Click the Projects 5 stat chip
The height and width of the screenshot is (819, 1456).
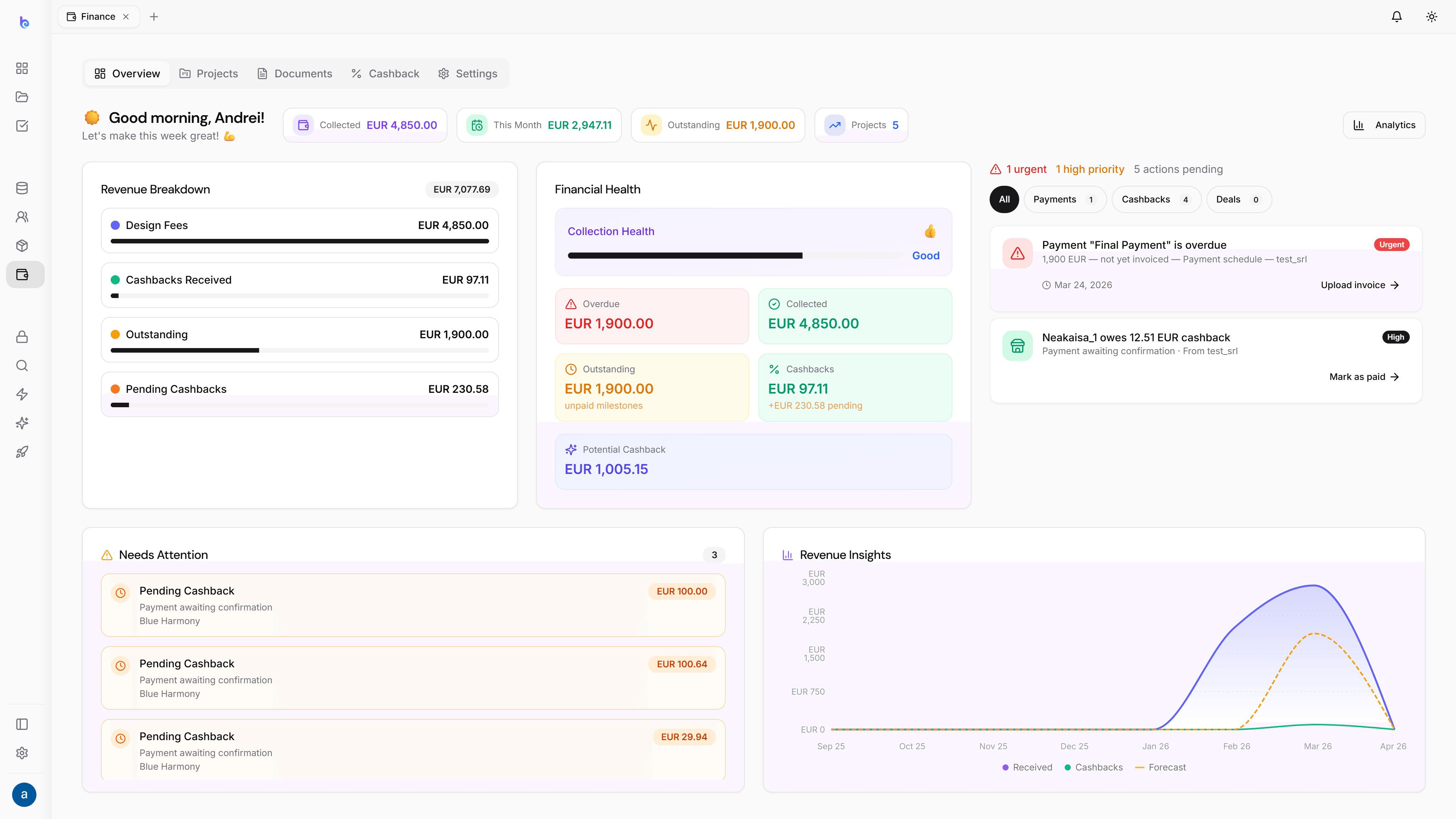pyautogui.click(x=861, y=125)
